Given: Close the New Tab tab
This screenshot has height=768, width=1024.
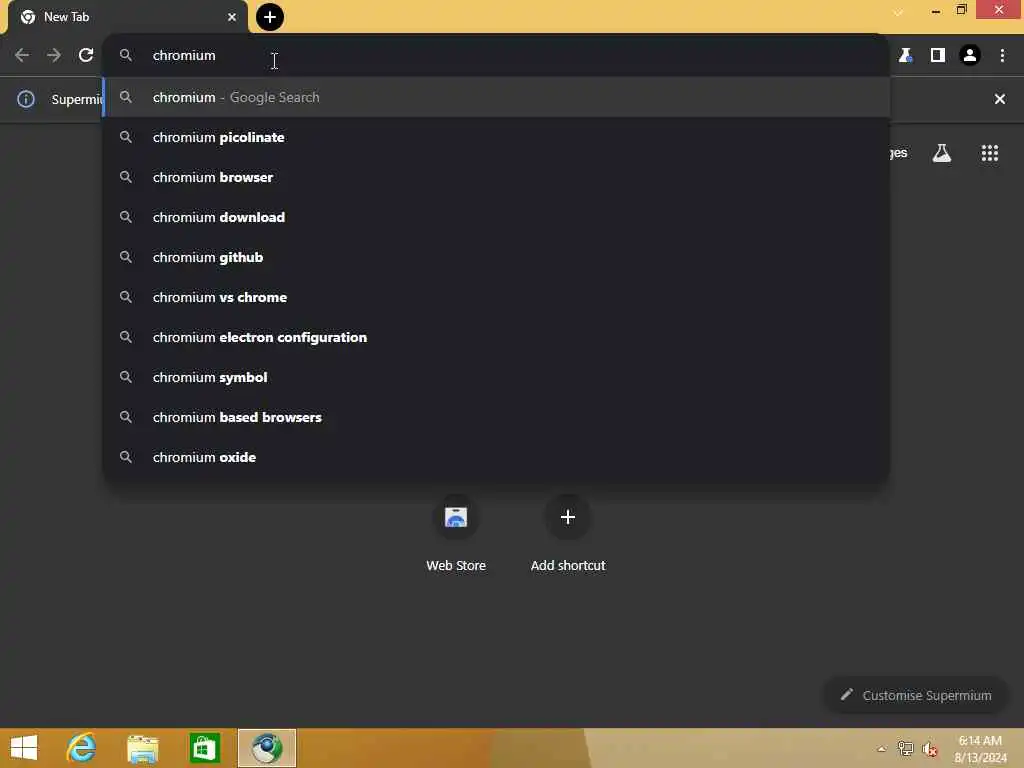Looking at the screenshot, I should coord(232,17).
